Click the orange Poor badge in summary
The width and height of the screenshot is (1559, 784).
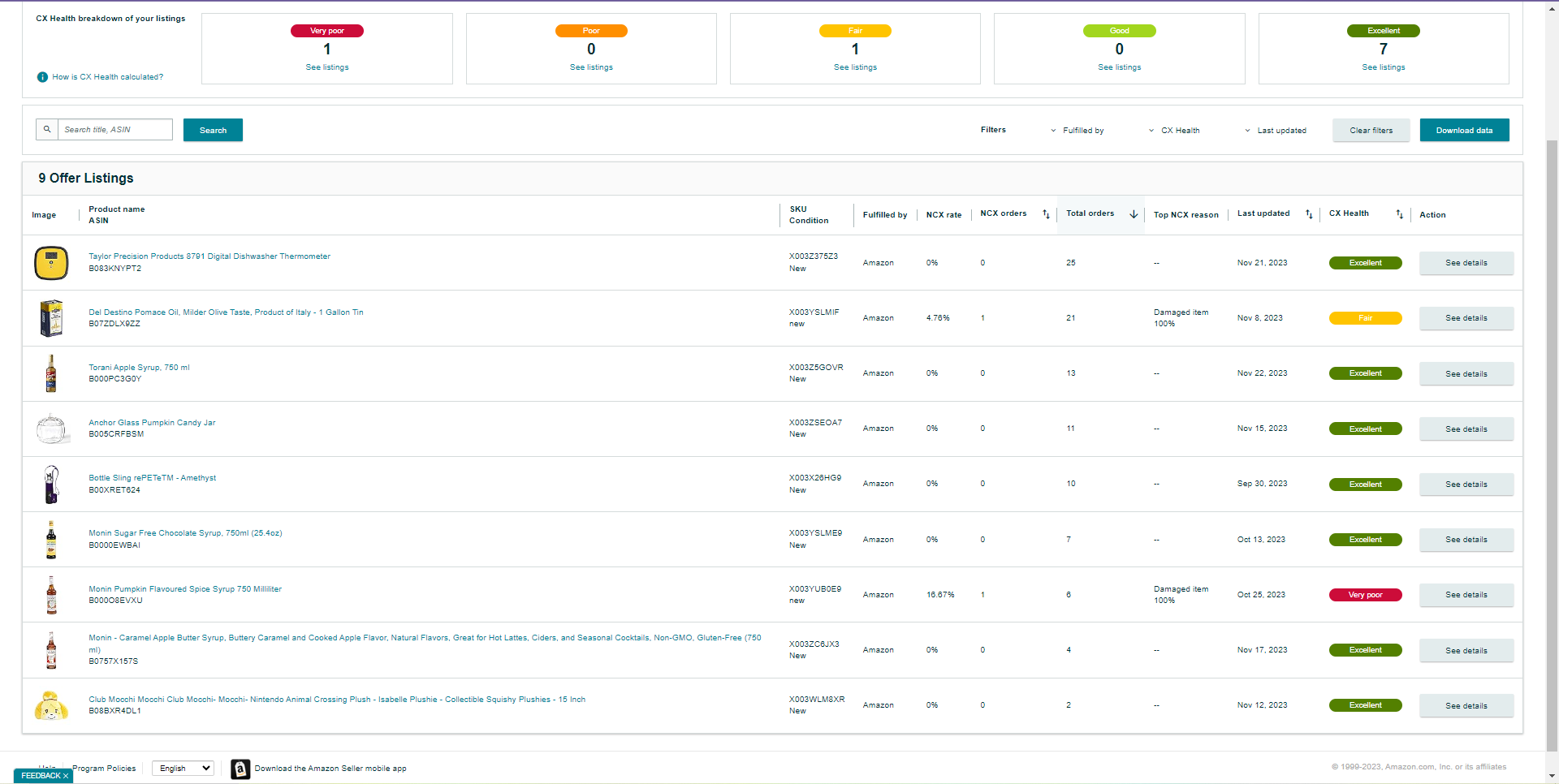coord(591,31)
